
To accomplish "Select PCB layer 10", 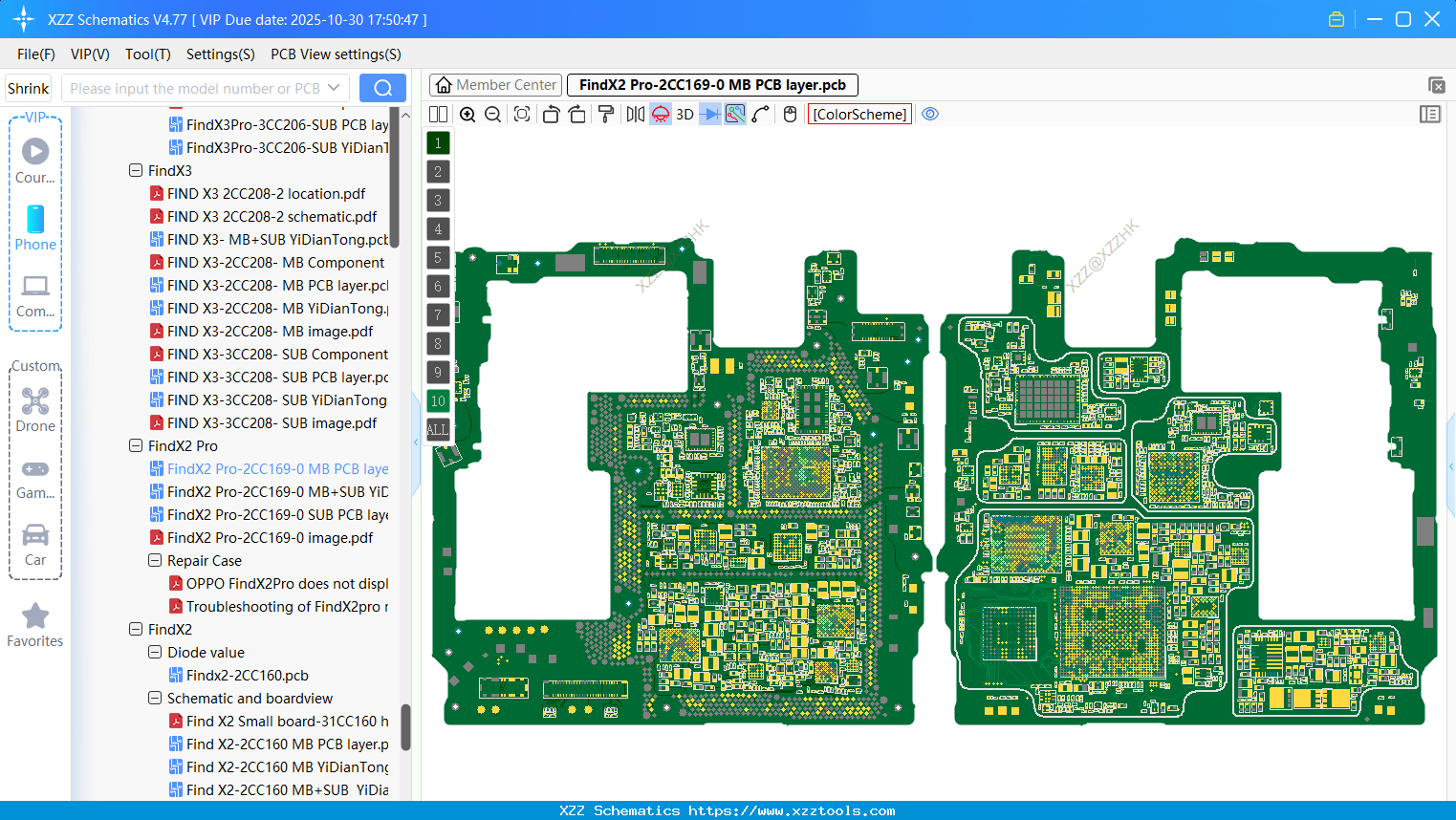I will pos(438,401).
